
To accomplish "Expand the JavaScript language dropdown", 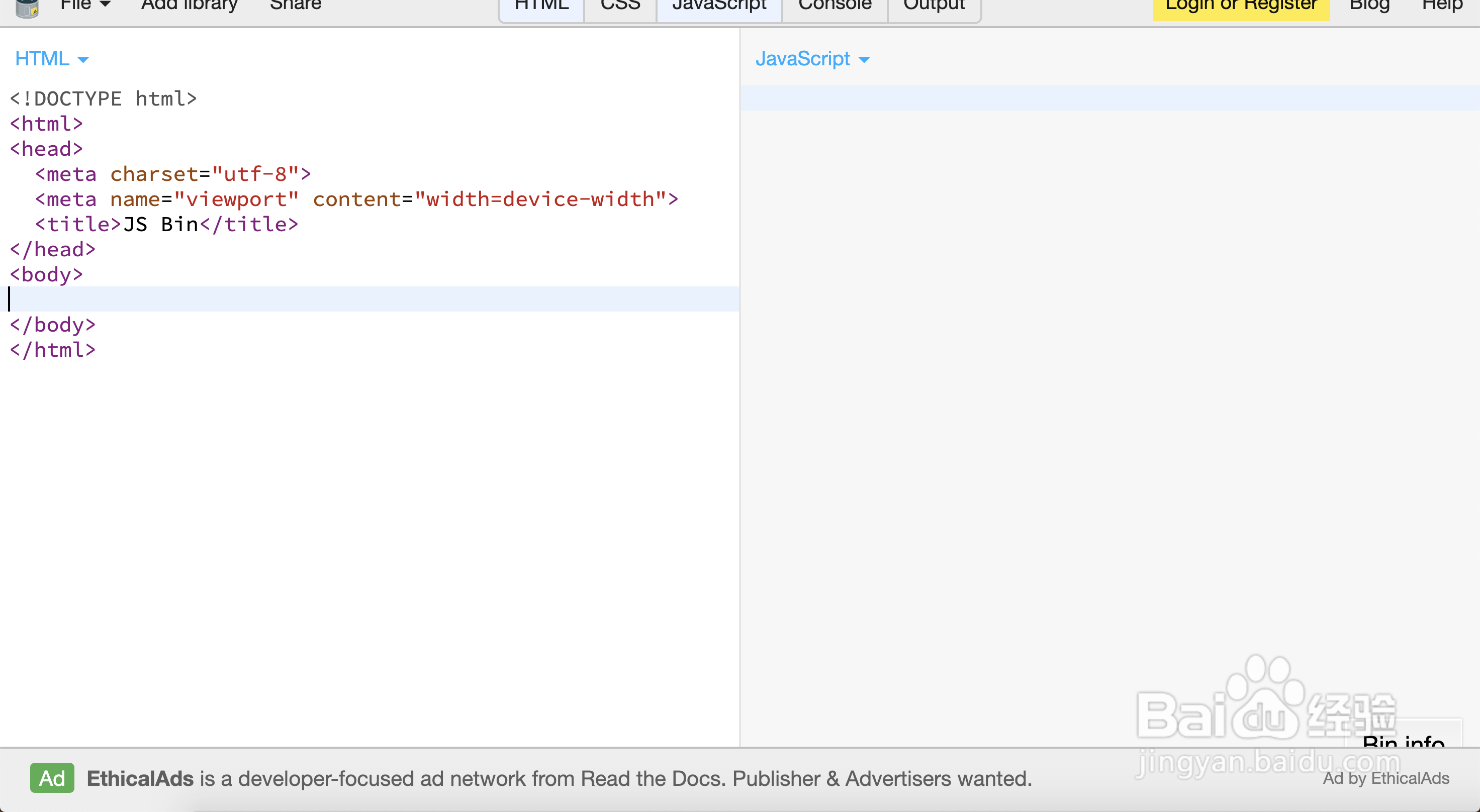I will point(812,59).
